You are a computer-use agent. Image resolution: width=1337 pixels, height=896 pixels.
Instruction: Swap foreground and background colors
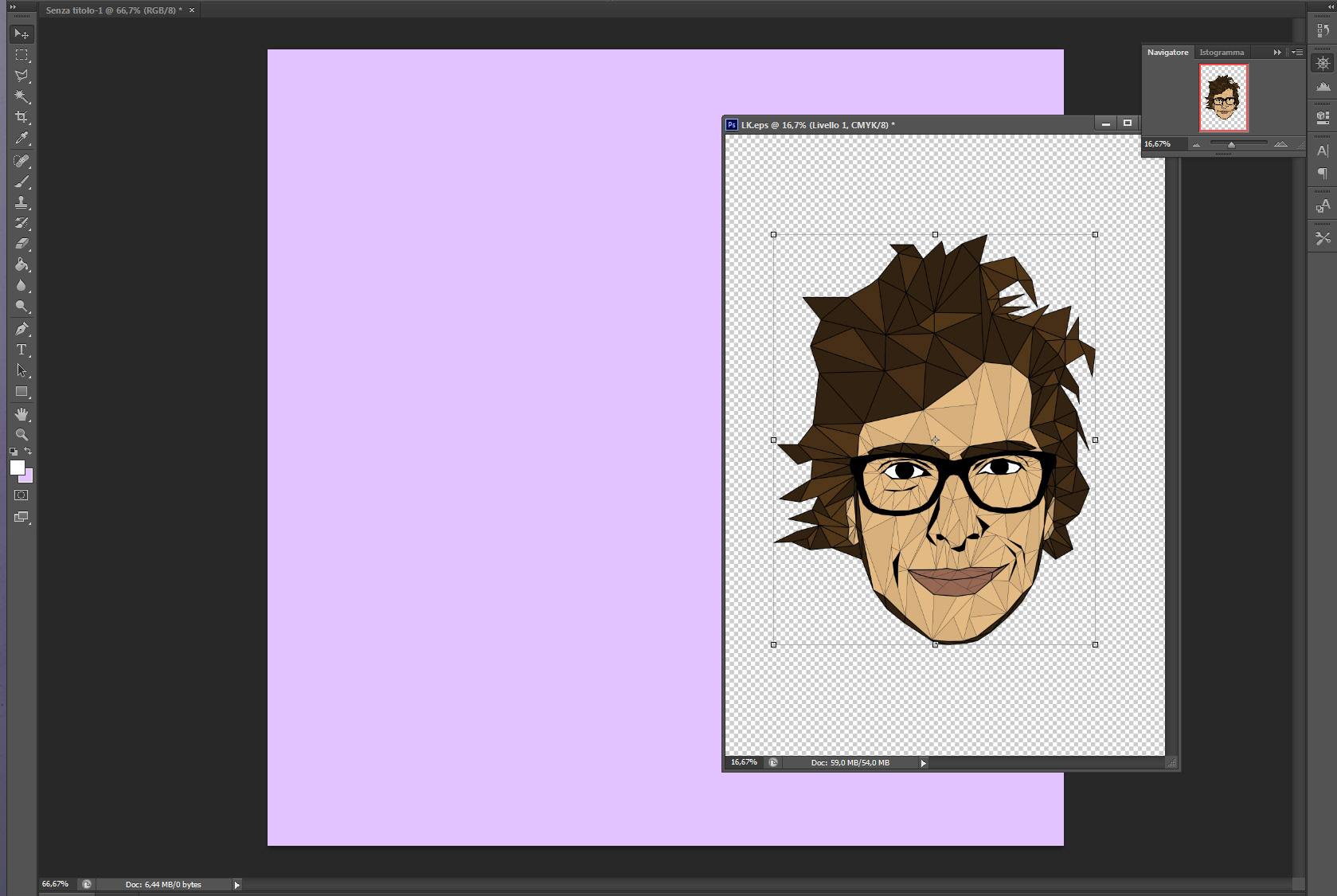[x=28, y=452]
